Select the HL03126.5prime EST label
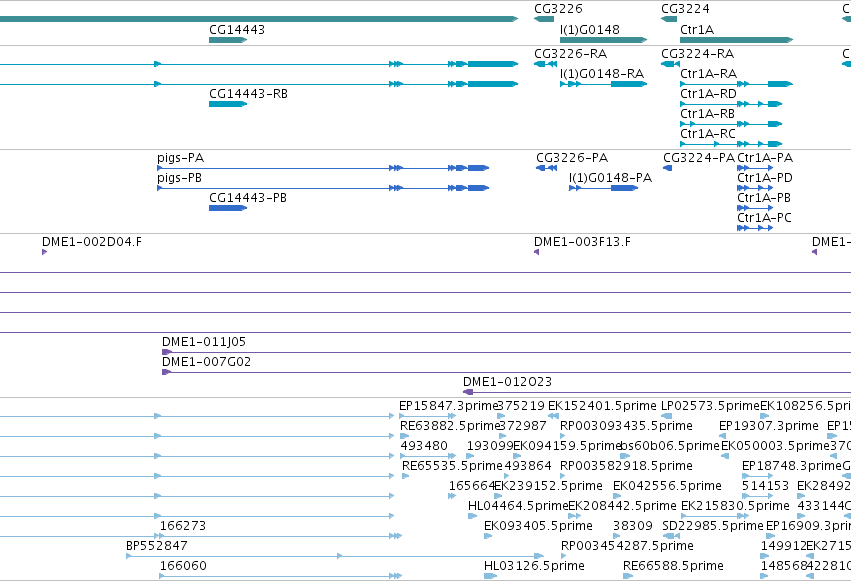The height and width of the screenshot is (581, 851). 534,566
